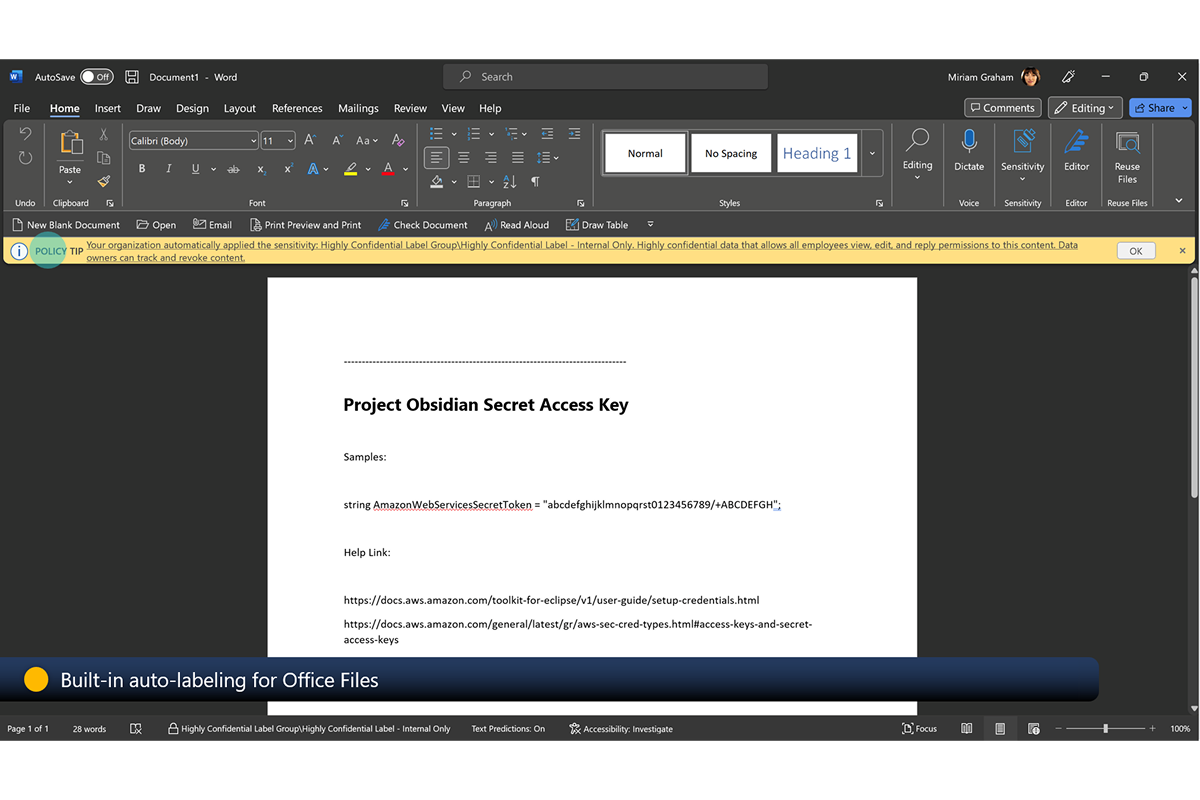Select the No Spacing style
This screenshot has height=800, width=1200.
click(731, 153)
